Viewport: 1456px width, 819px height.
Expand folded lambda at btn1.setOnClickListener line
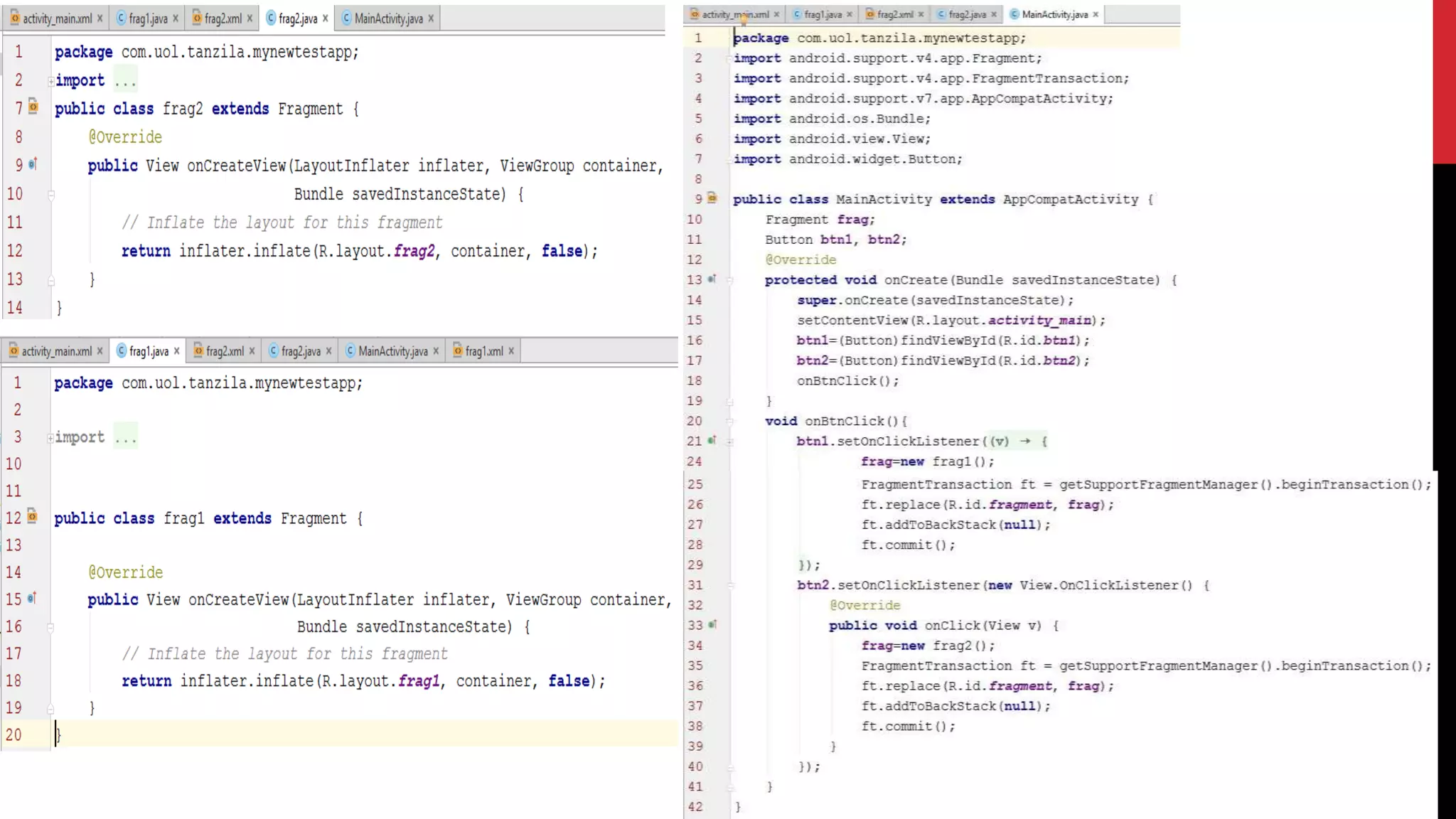(730, 441)
